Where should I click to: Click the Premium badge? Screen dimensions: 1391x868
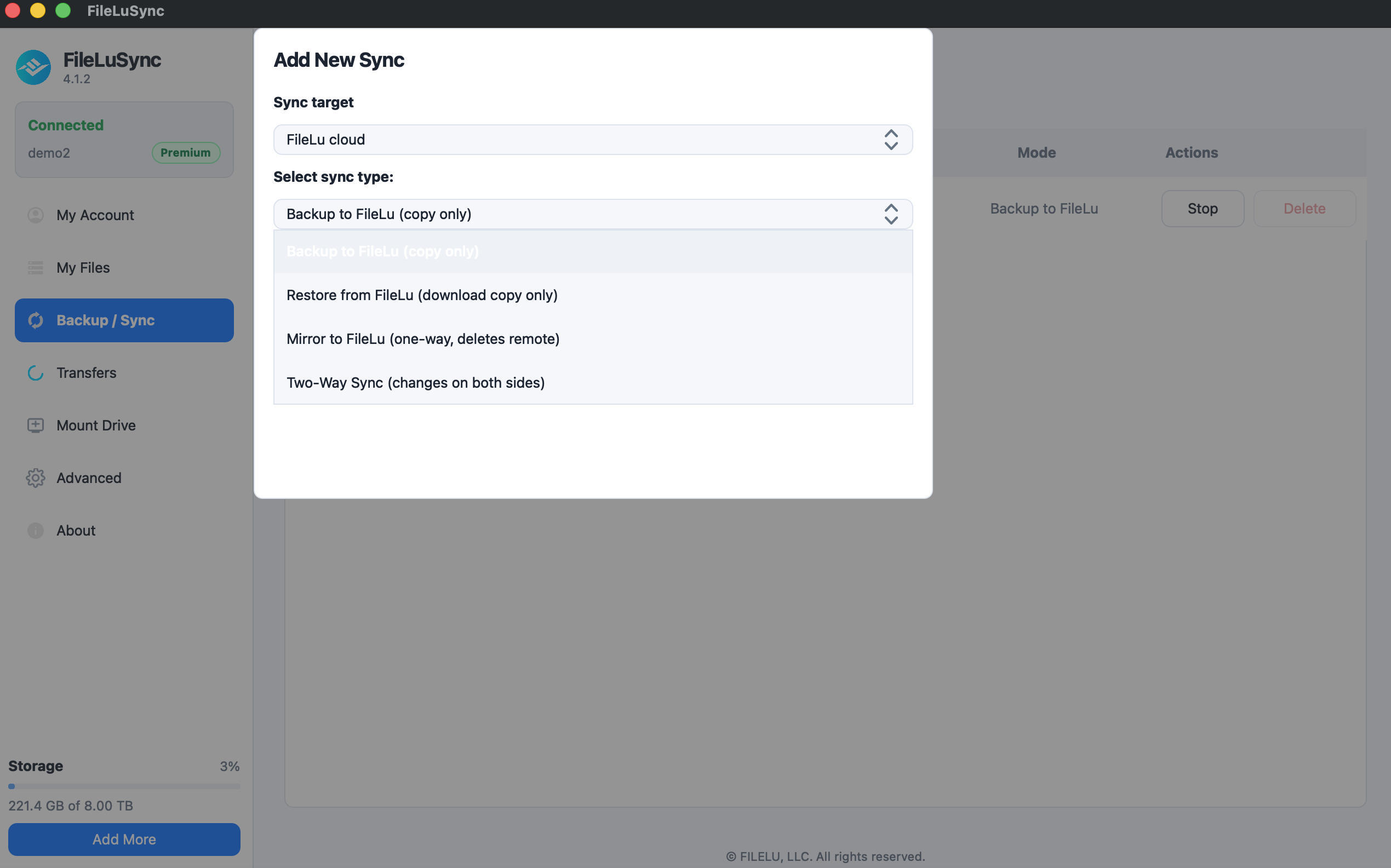pos(186,153)
